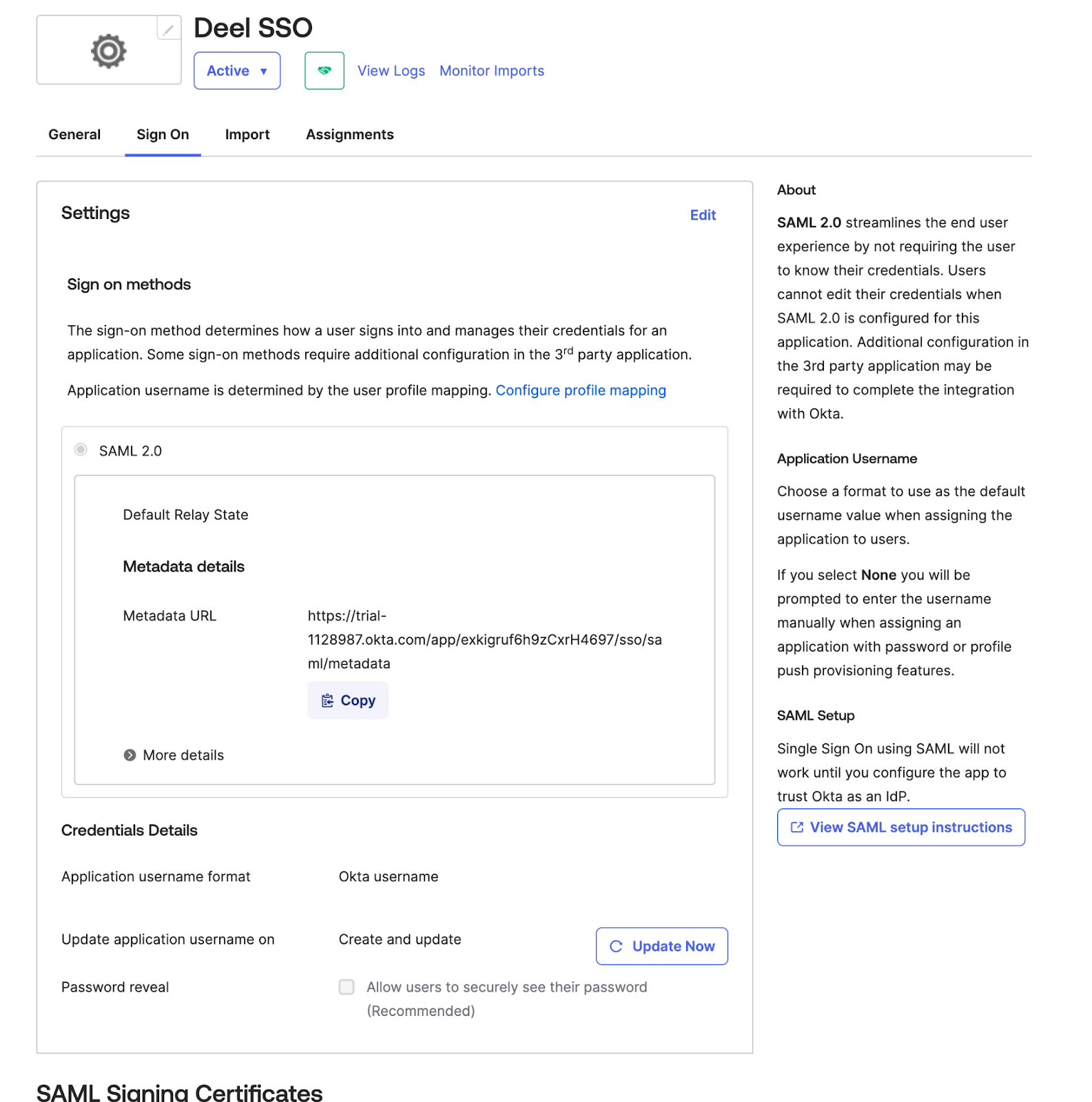Viewport: 1092px width, 1102px height.
Task: Click the Metadata URL text
Action: tap(485, 640)
